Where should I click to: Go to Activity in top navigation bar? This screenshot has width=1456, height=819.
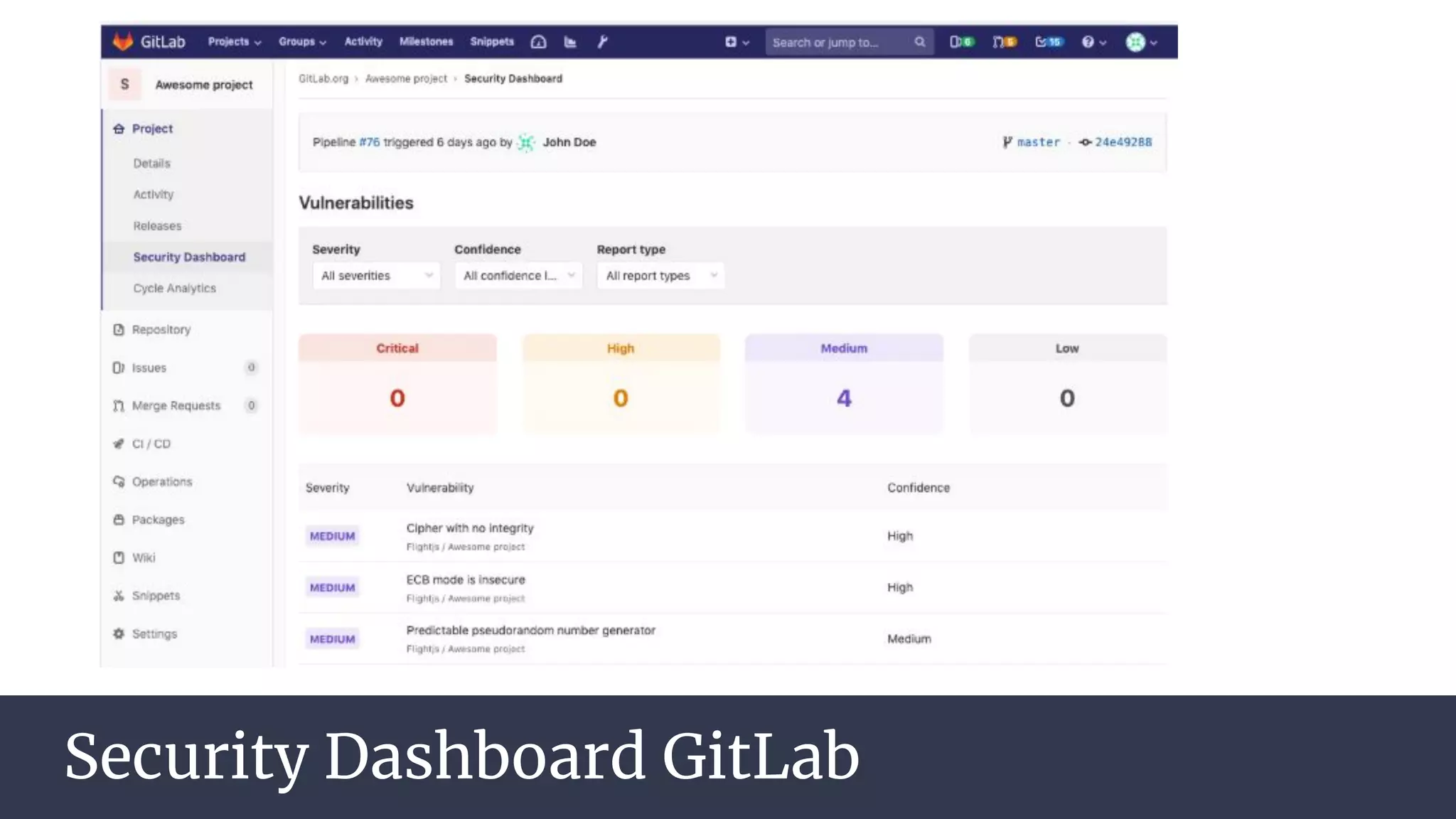point(363,42)
